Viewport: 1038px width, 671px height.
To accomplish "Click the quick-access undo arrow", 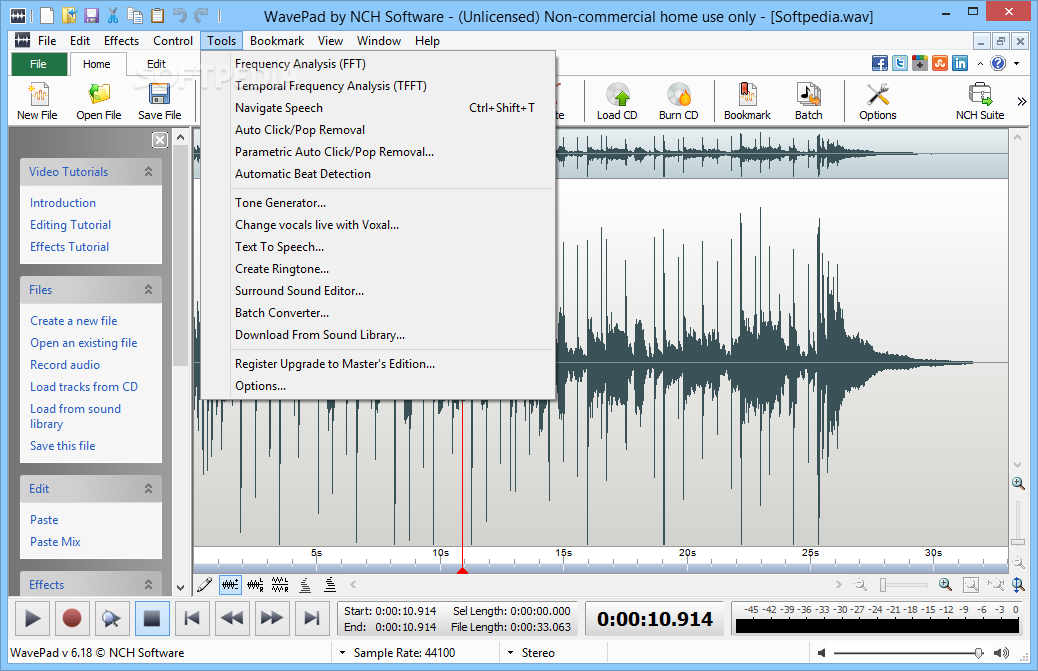I will tap(179, 15).
